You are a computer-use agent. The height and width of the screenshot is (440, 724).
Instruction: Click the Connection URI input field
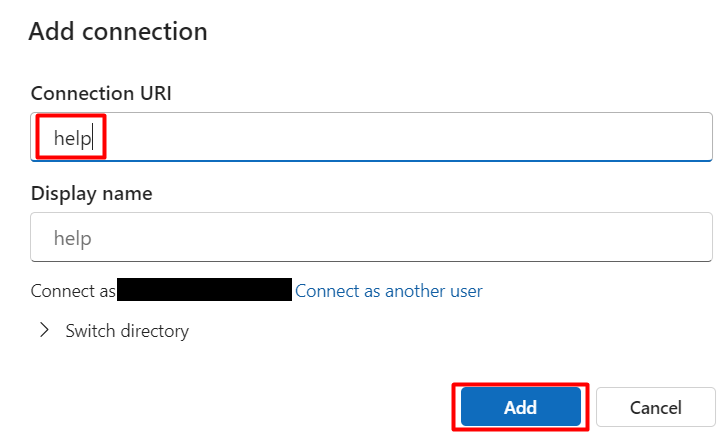(x=400, y=137)
